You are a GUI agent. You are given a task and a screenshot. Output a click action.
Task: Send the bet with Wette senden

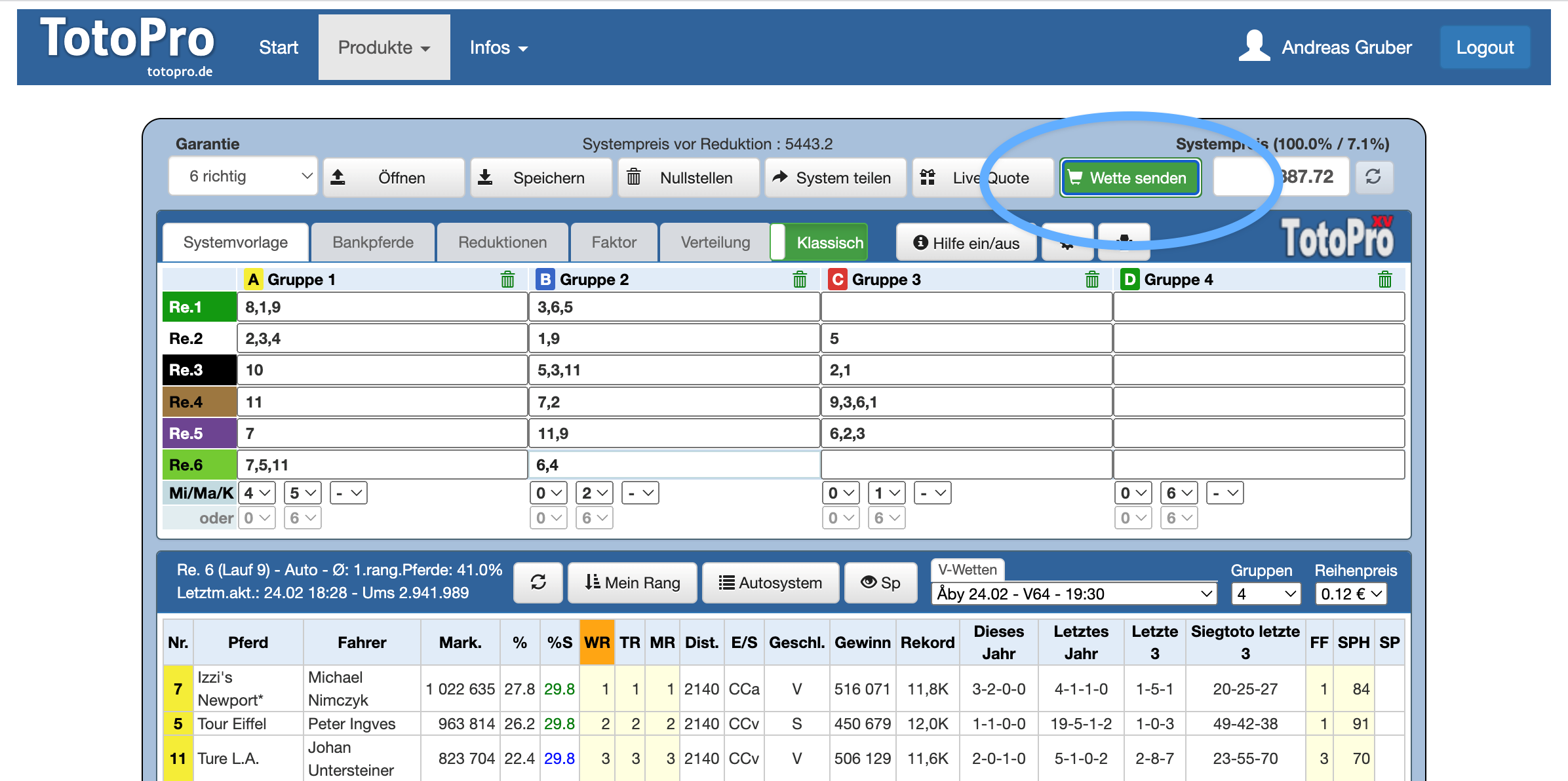tap(1130, 178)
